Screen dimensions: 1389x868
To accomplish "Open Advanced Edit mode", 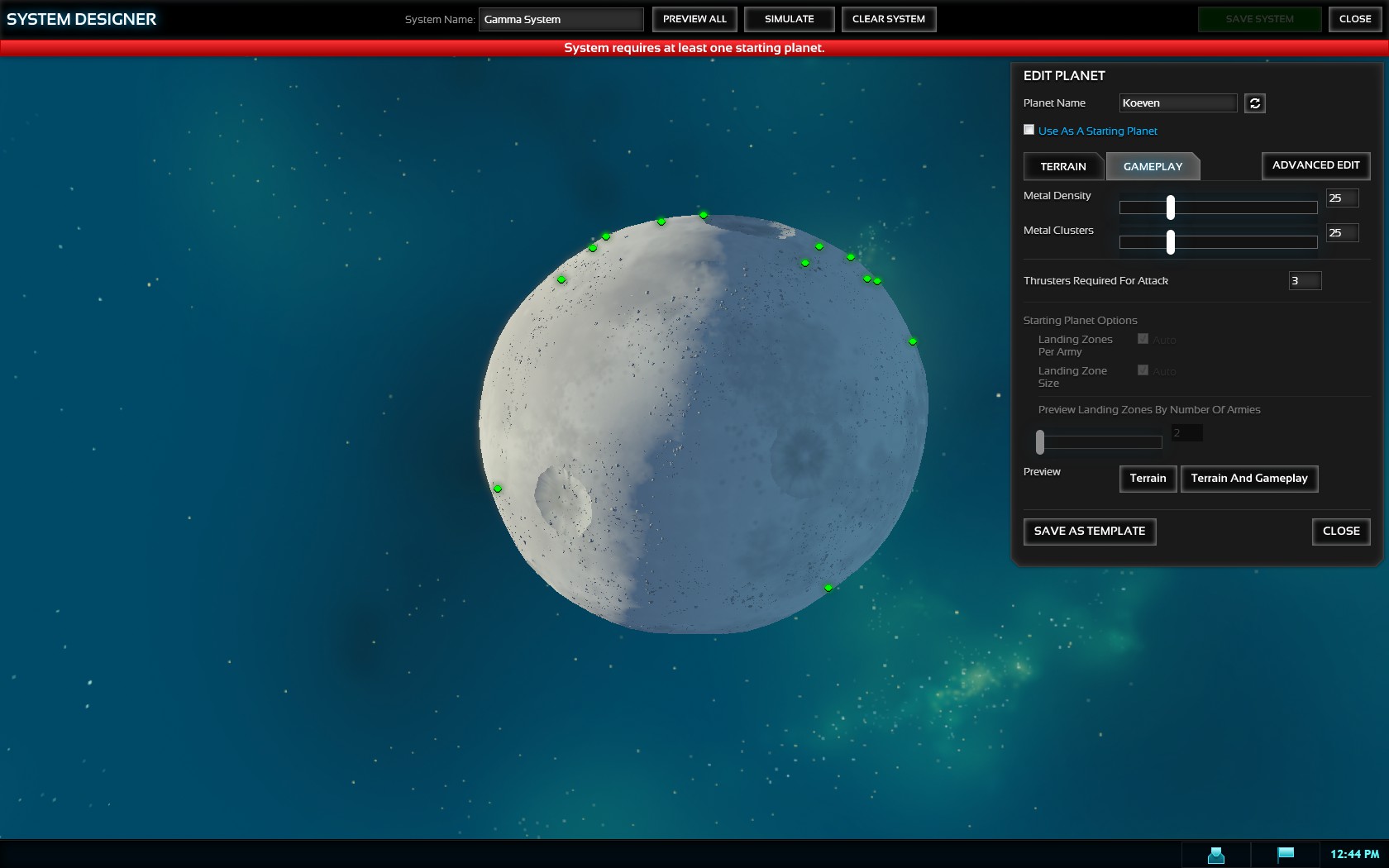I will click(x=1315, y=165).
